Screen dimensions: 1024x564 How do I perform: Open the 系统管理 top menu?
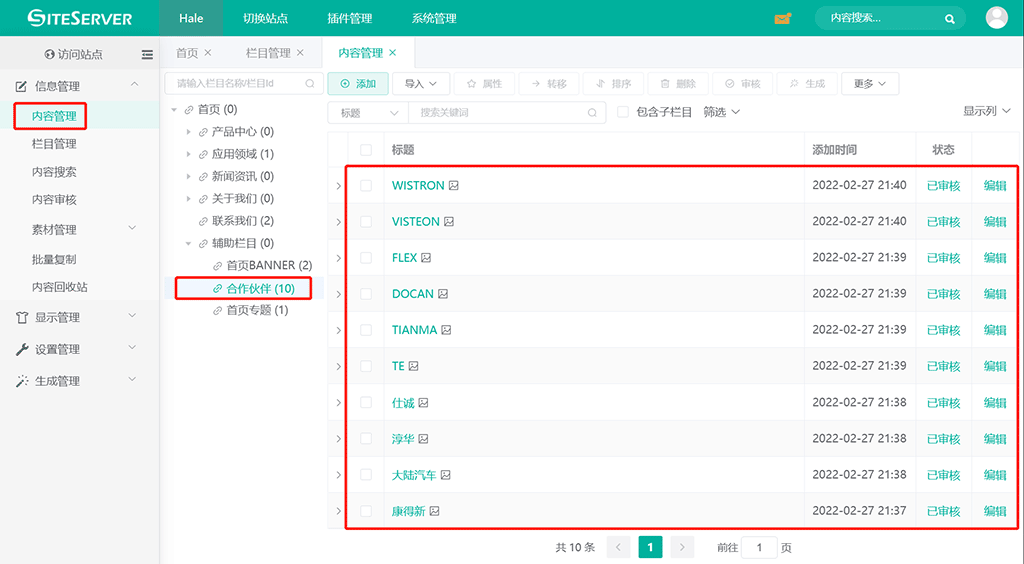434,18
